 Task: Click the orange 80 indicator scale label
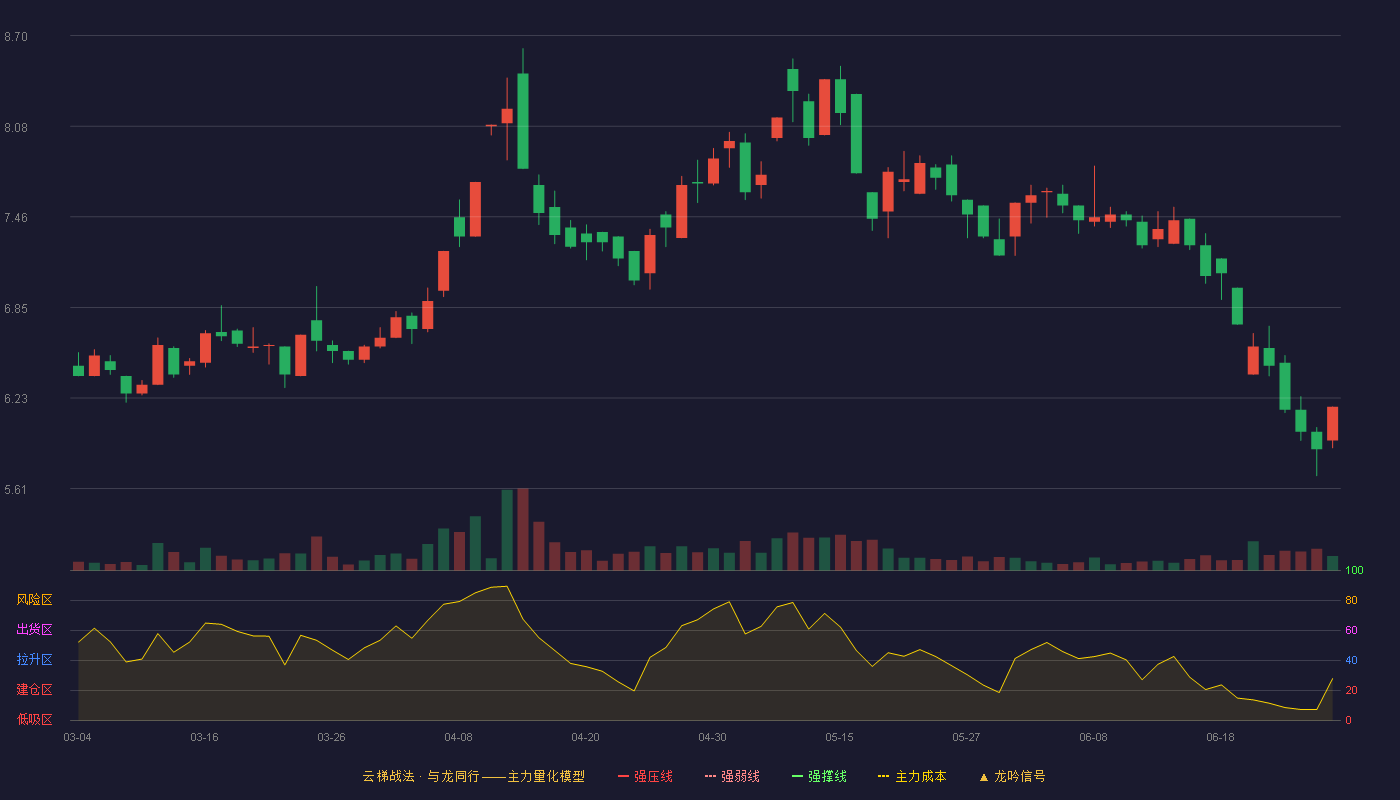point(1351,601)
